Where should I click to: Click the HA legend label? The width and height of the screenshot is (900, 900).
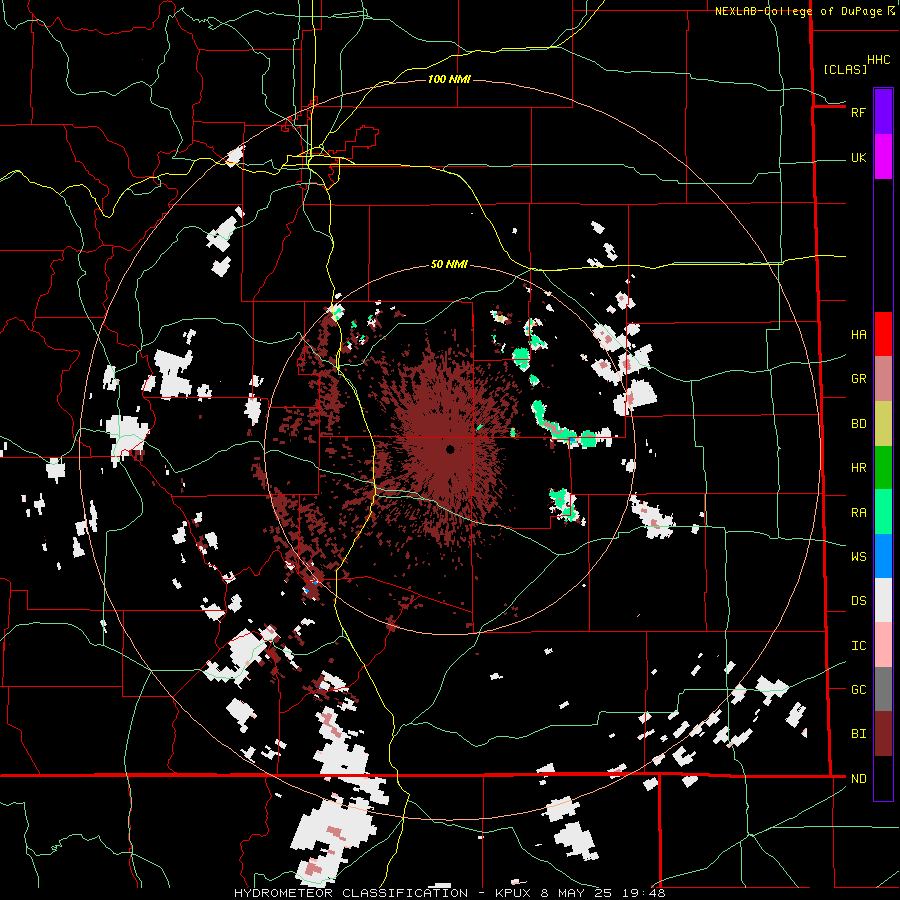coord(858,334)
